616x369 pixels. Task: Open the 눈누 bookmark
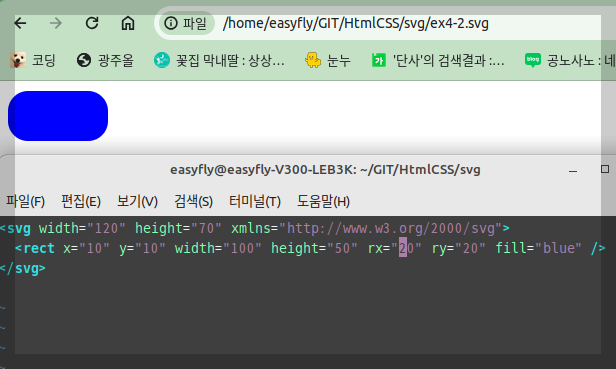[328, 60]
